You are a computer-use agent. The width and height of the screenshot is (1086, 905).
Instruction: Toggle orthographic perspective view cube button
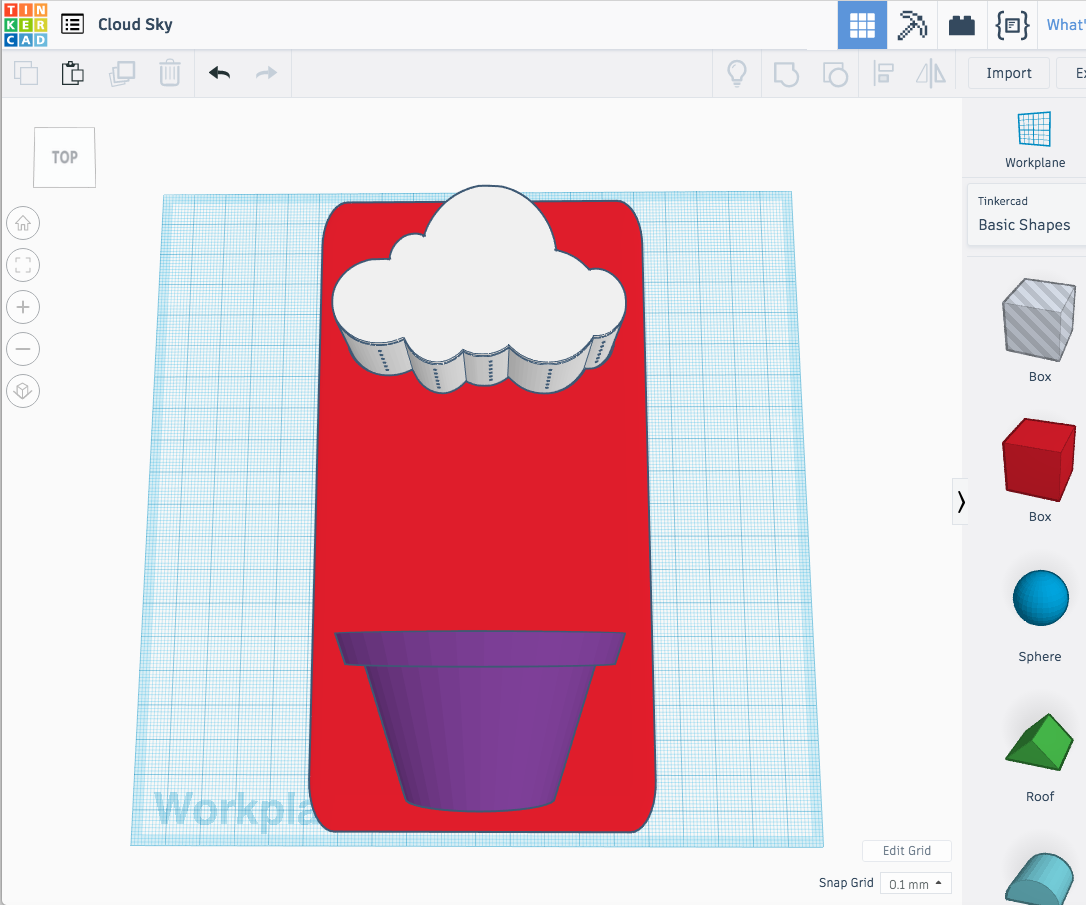23,391
